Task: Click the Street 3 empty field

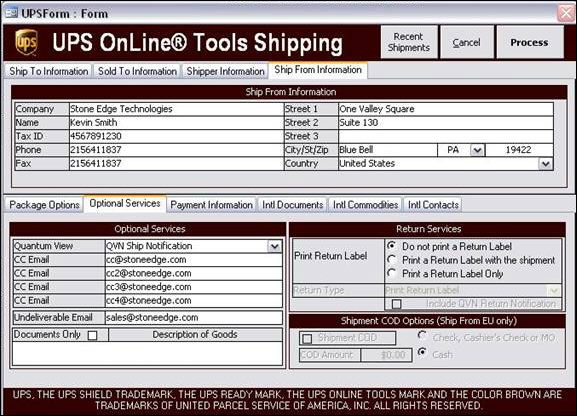Action: pyautogui.click(x=445, y=136)
